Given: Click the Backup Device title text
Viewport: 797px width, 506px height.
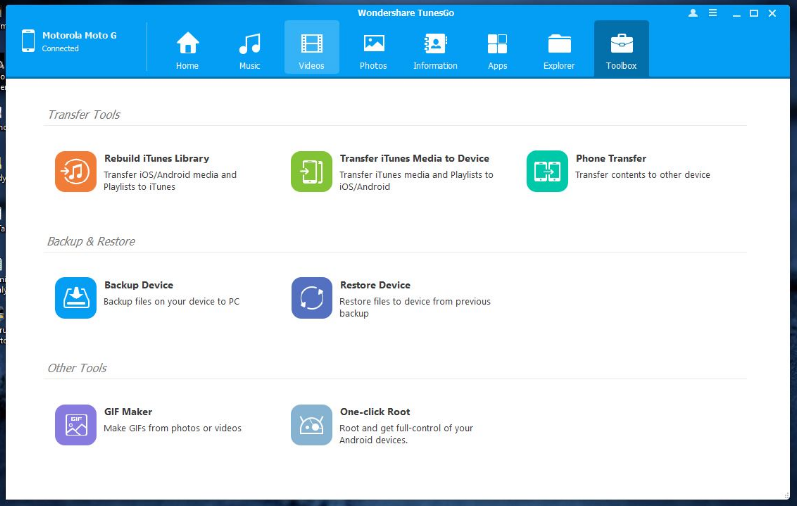Looking at the screenshot, I should pyautogui.click(x=138, y=285).
